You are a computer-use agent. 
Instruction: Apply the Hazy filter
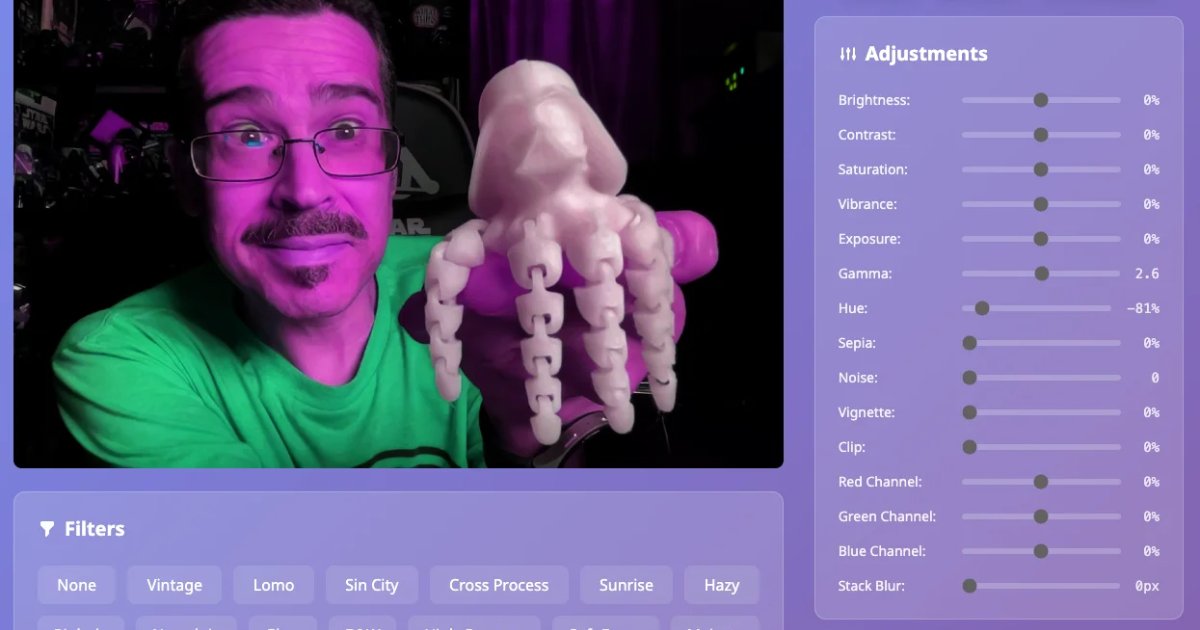coord(722,585)
